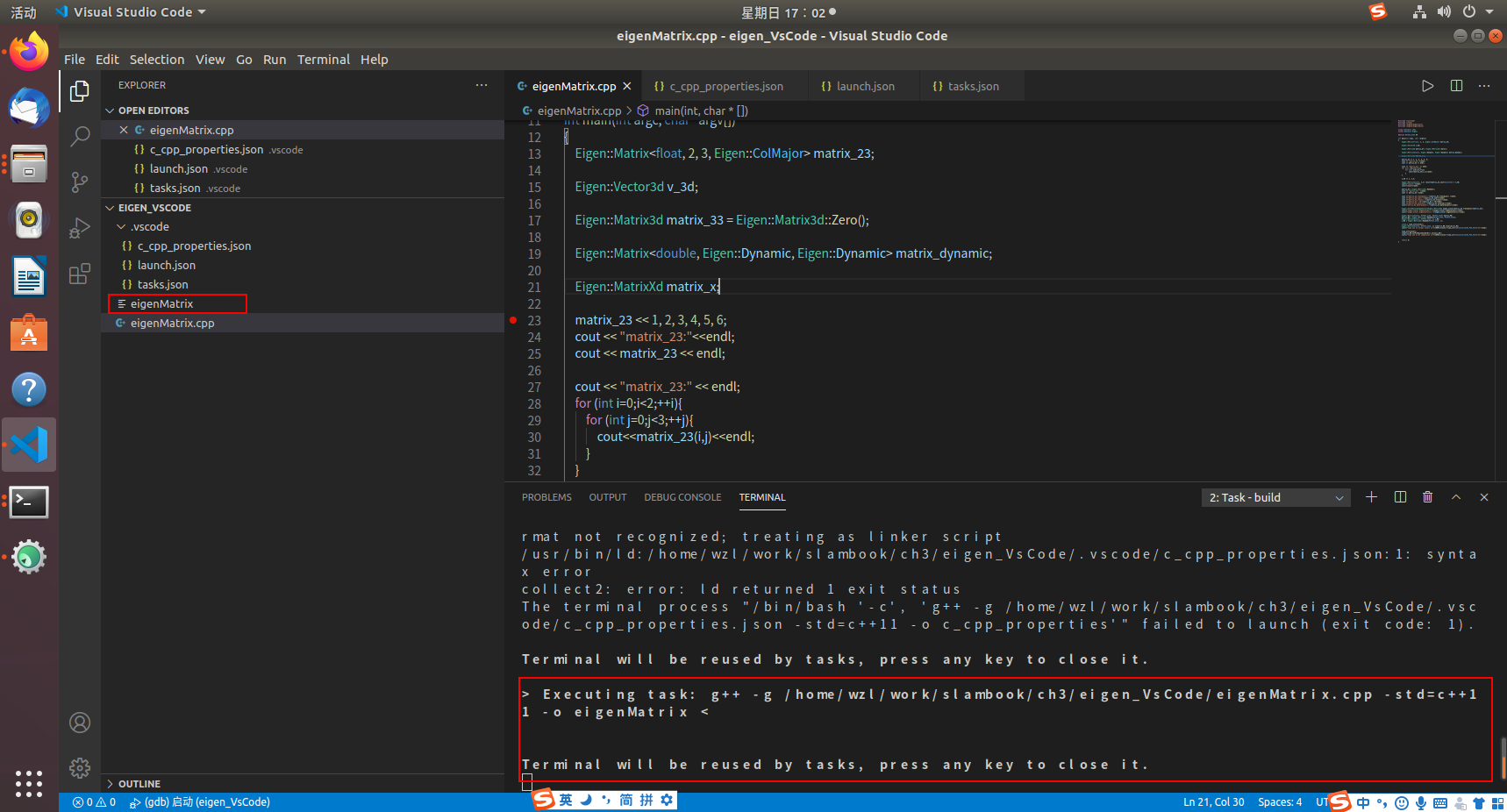1507x812 pixels.
Task: Click the (gdb) launch configuration status item
Action: 200,801
